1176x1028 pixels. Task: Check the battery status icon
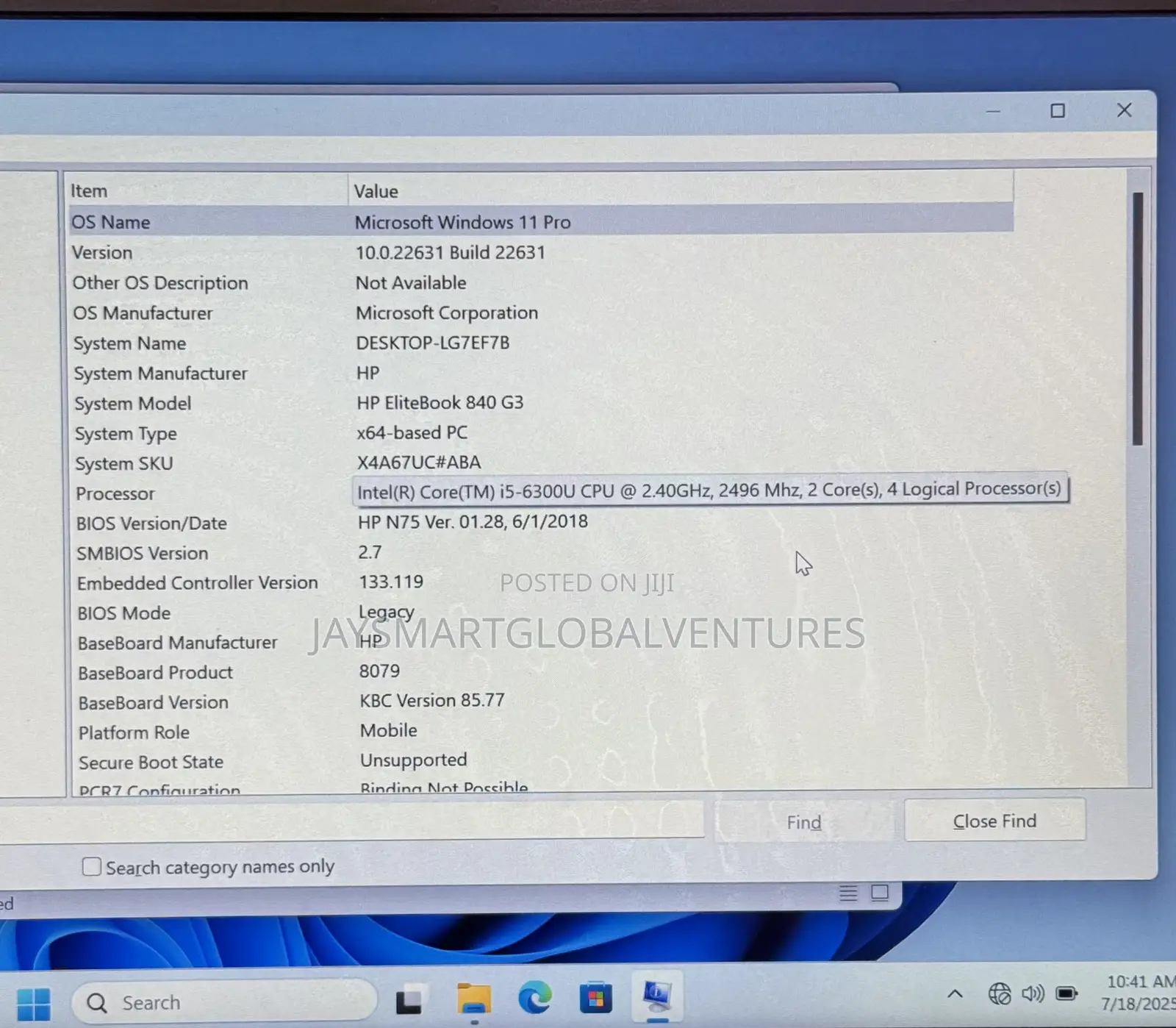[x=1066, y=994]
